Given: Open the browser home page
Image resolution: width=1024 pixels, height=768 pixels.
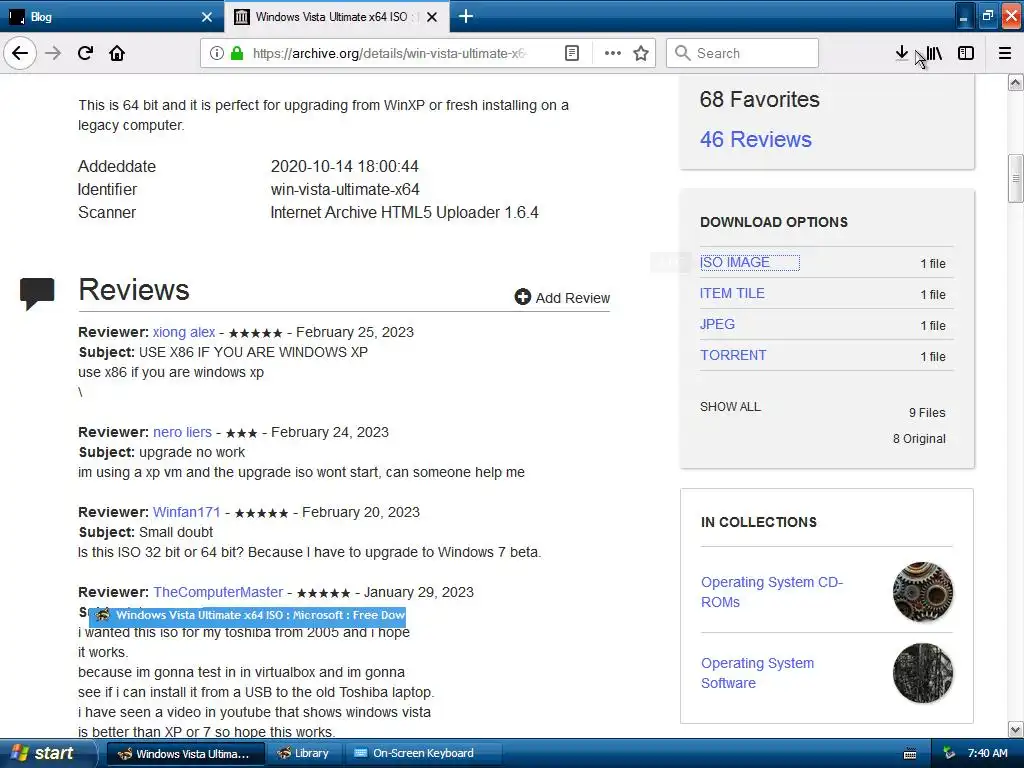Looking at the screenshot, I should (117, 53).
